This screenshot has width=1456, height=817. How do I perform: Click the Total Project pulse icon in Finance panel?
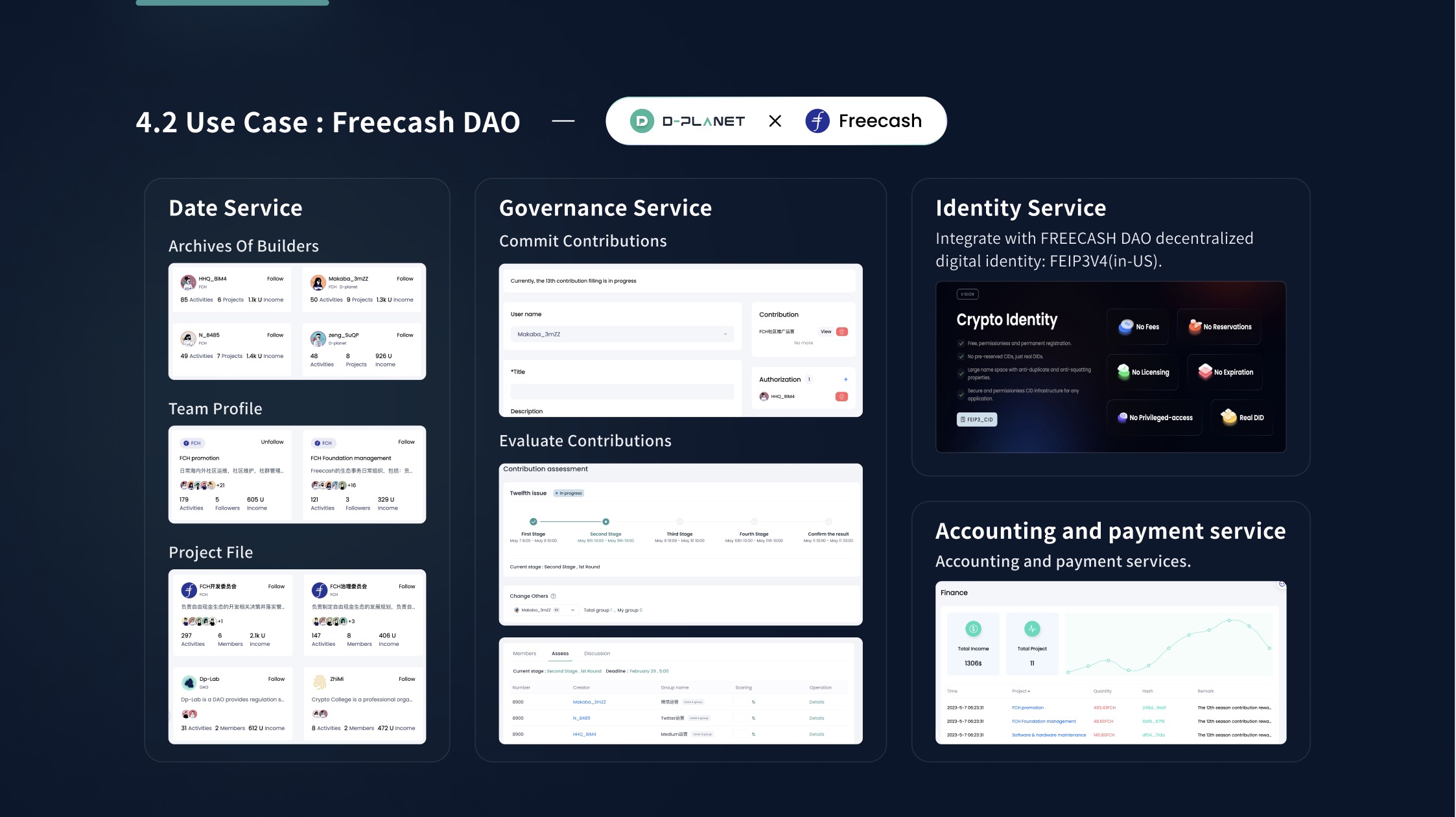[x=1032, y=628]
